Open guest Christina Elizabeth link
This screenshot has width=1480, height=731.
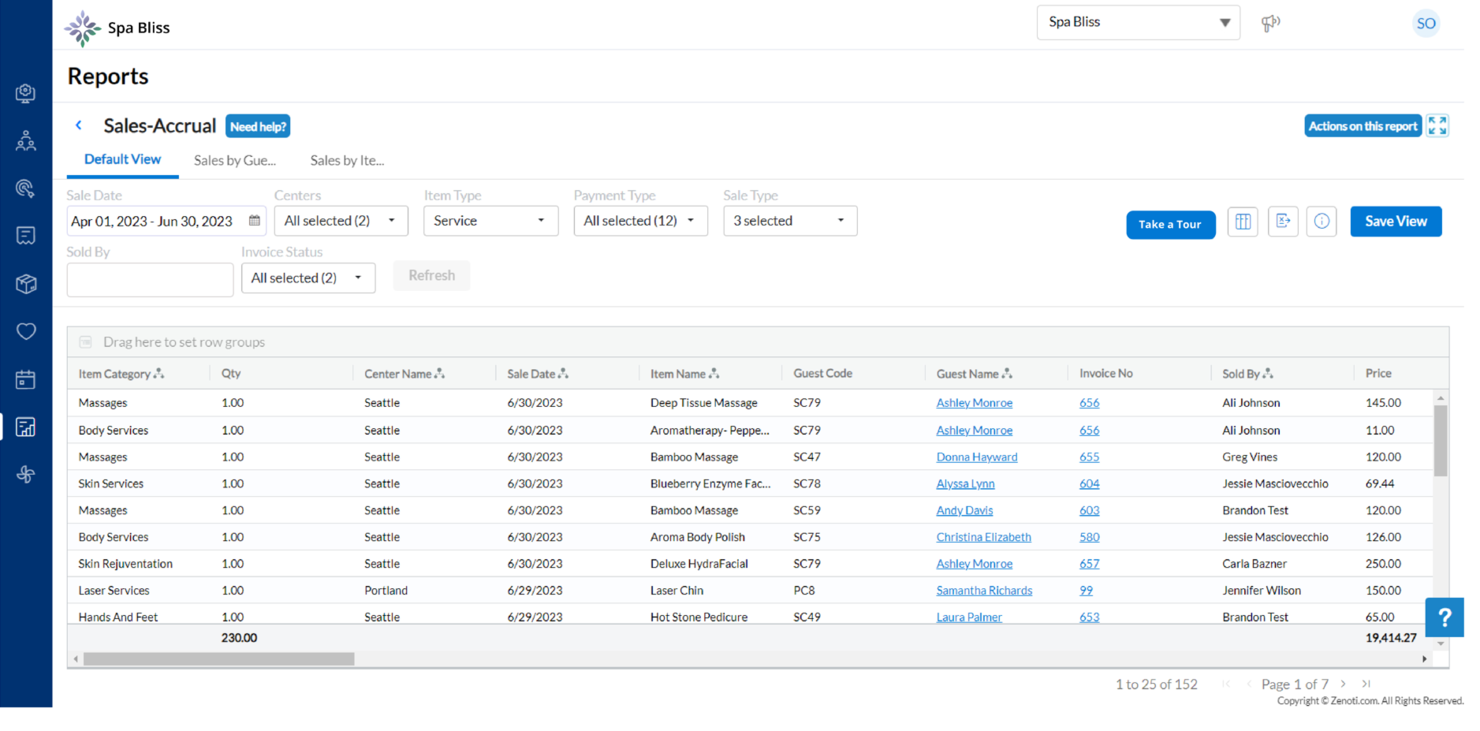click(983, 537)
